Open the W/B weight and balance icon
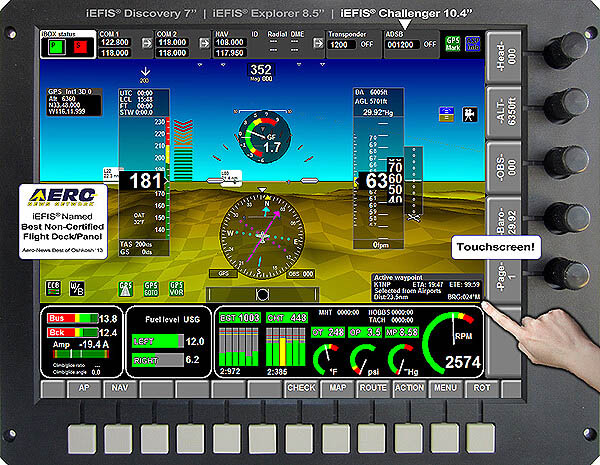 76,288
